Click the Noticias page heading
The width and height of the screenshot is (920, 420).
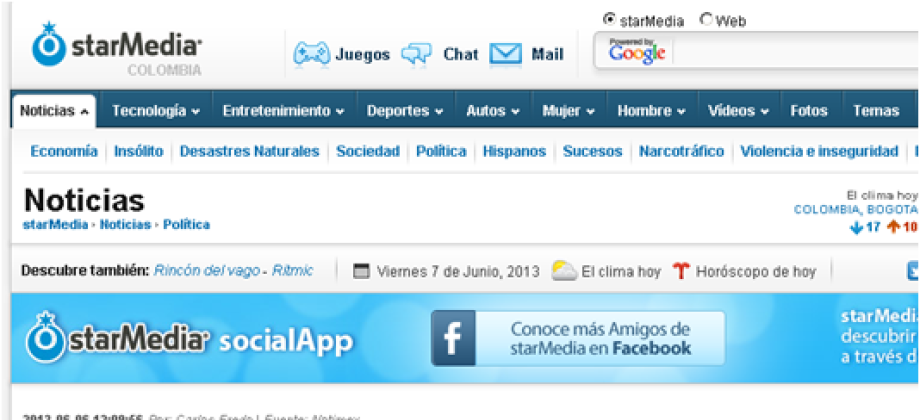click(x=84, y=201)
